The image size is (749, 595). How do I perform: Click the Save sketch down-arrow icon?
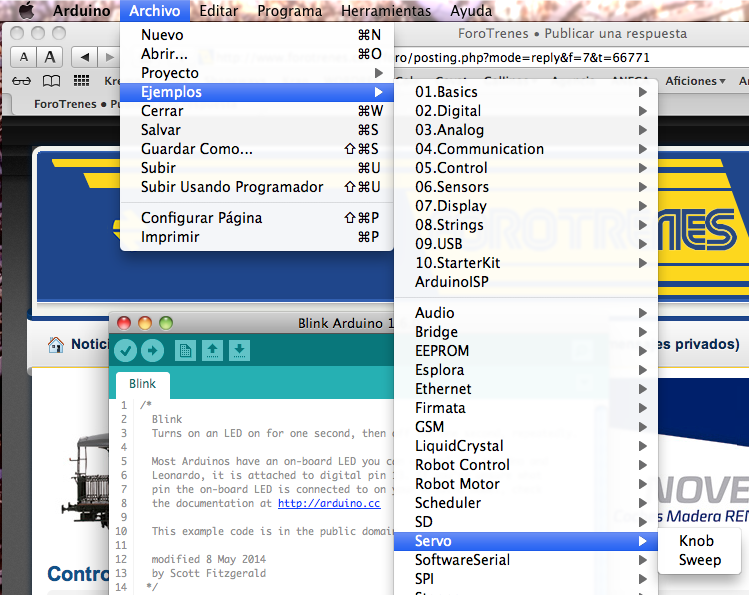pyautogui.click(x=240, y=351)
